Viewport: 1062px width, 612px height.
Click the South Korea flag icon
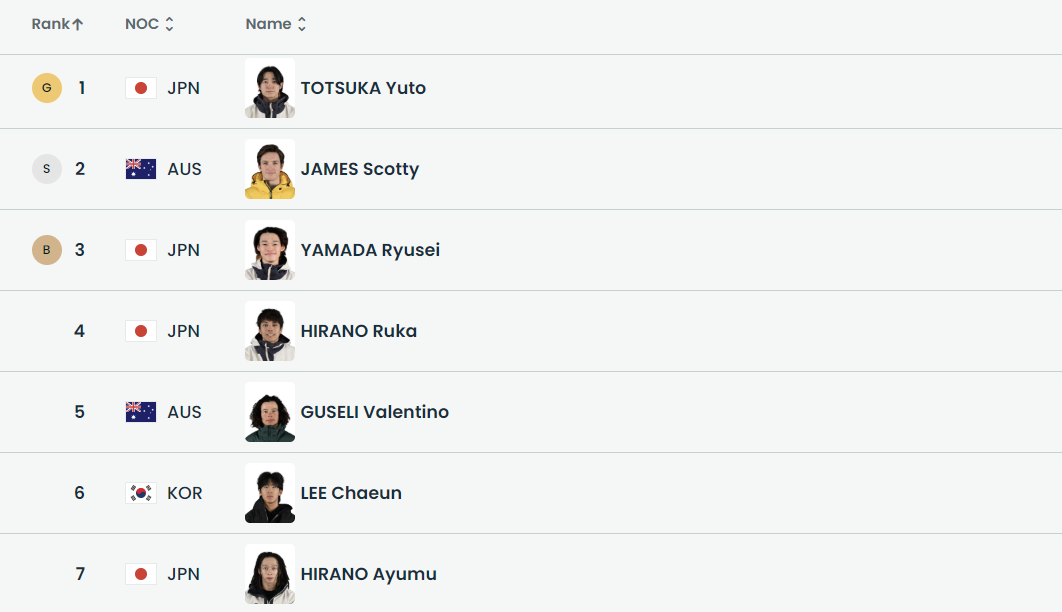(x=141, y=493)
